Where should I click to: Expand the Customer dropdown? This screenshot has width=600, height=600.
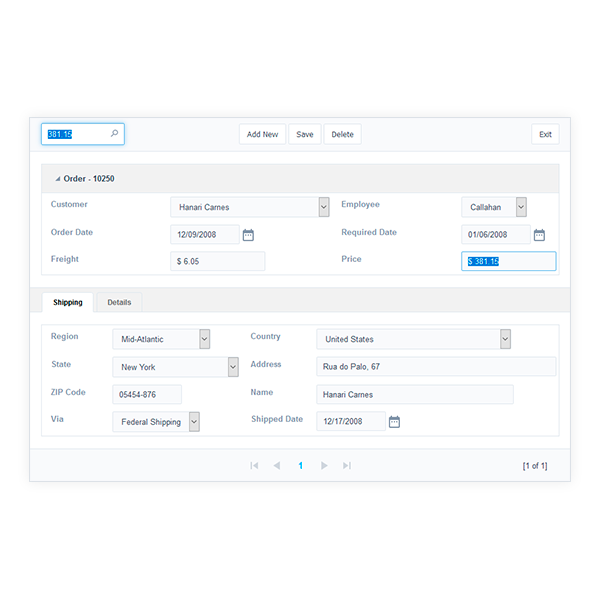(323, 207)
